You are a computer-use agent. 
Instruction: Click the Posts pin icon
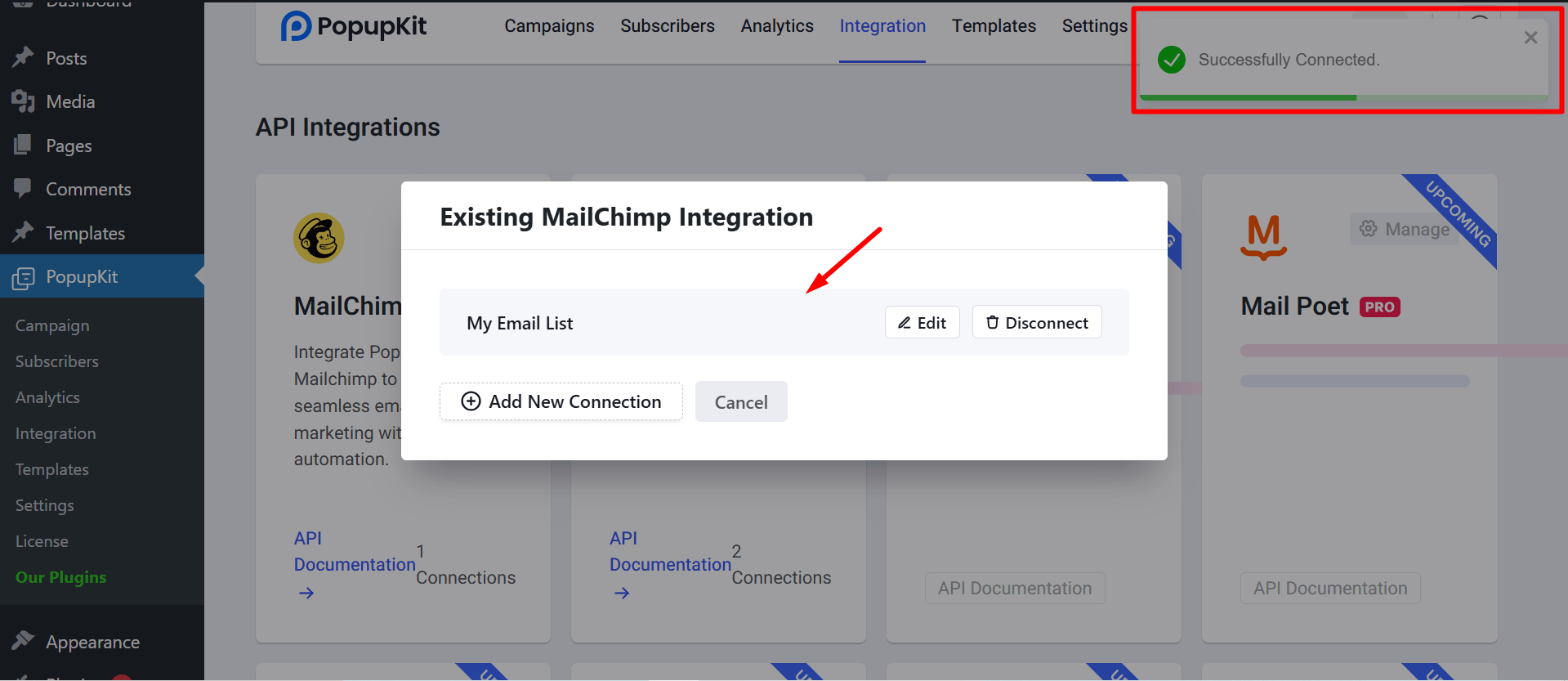pos(23,57)
